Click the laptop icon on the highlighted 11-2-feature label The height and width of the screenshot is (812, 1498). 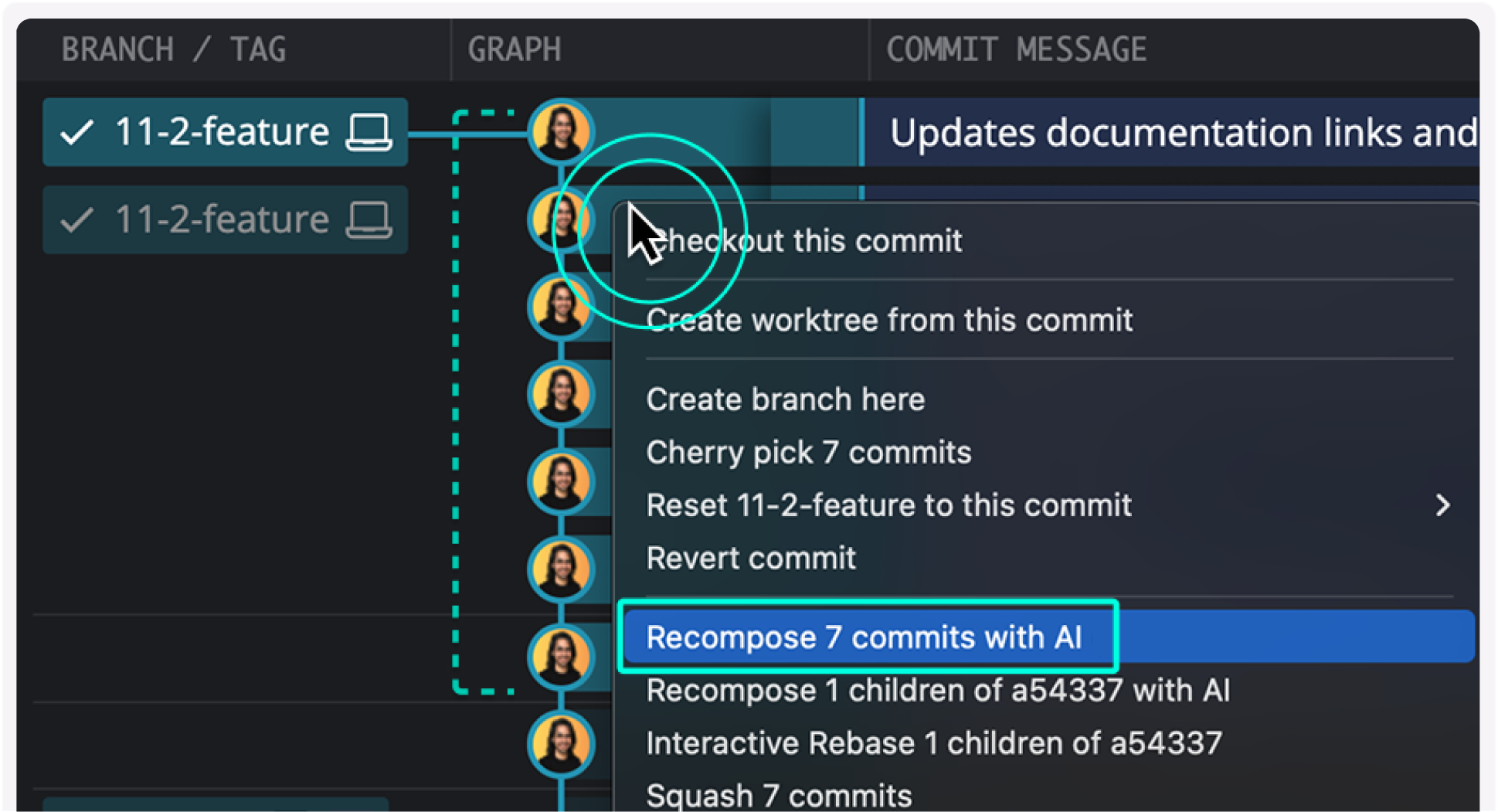tap(368, 132)
